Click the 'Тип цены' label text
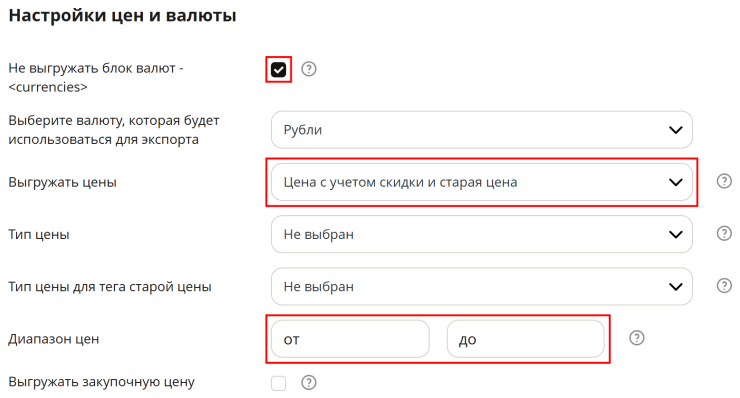The image size is (740, 398). point(39,235)
